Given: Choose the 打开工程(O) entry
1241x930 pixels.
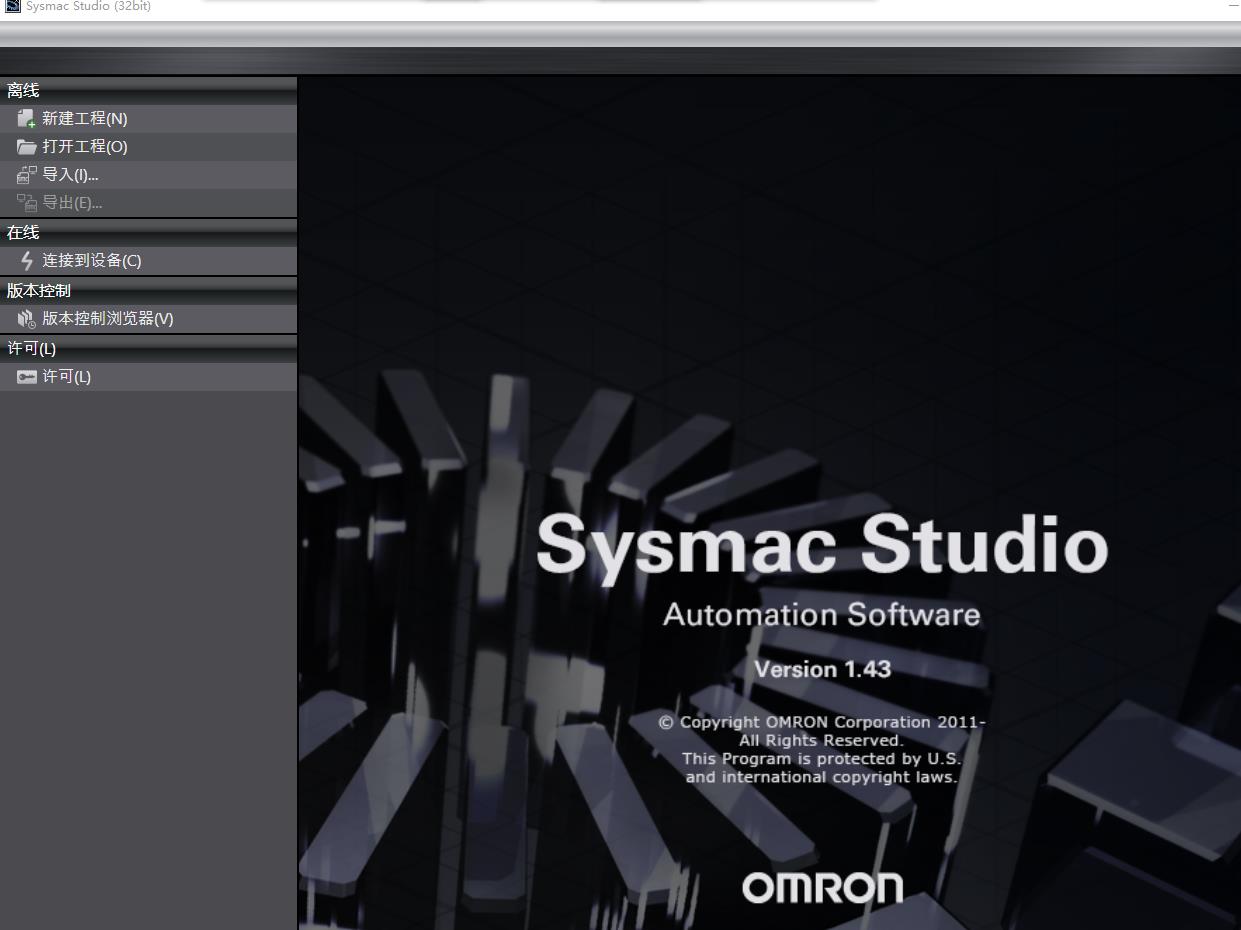Looking at the screenshot, I should [x=85, y=147].
